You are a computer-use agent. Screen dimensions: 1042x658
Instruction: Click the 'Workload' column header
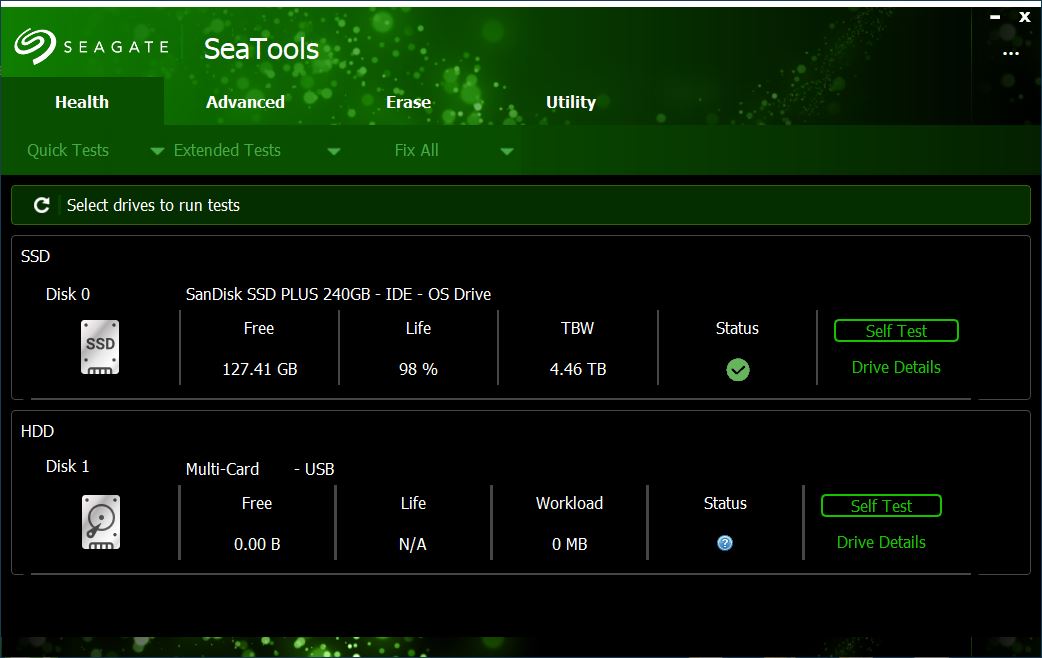(x=570, y=503)
